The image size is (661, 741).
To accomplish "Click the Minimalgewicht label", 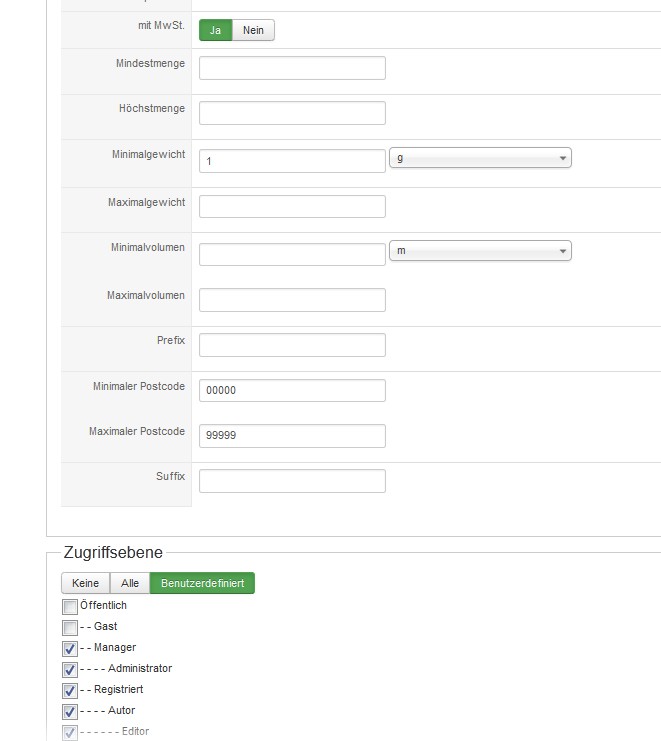I will pyautogui.click(x=148, y=155).
